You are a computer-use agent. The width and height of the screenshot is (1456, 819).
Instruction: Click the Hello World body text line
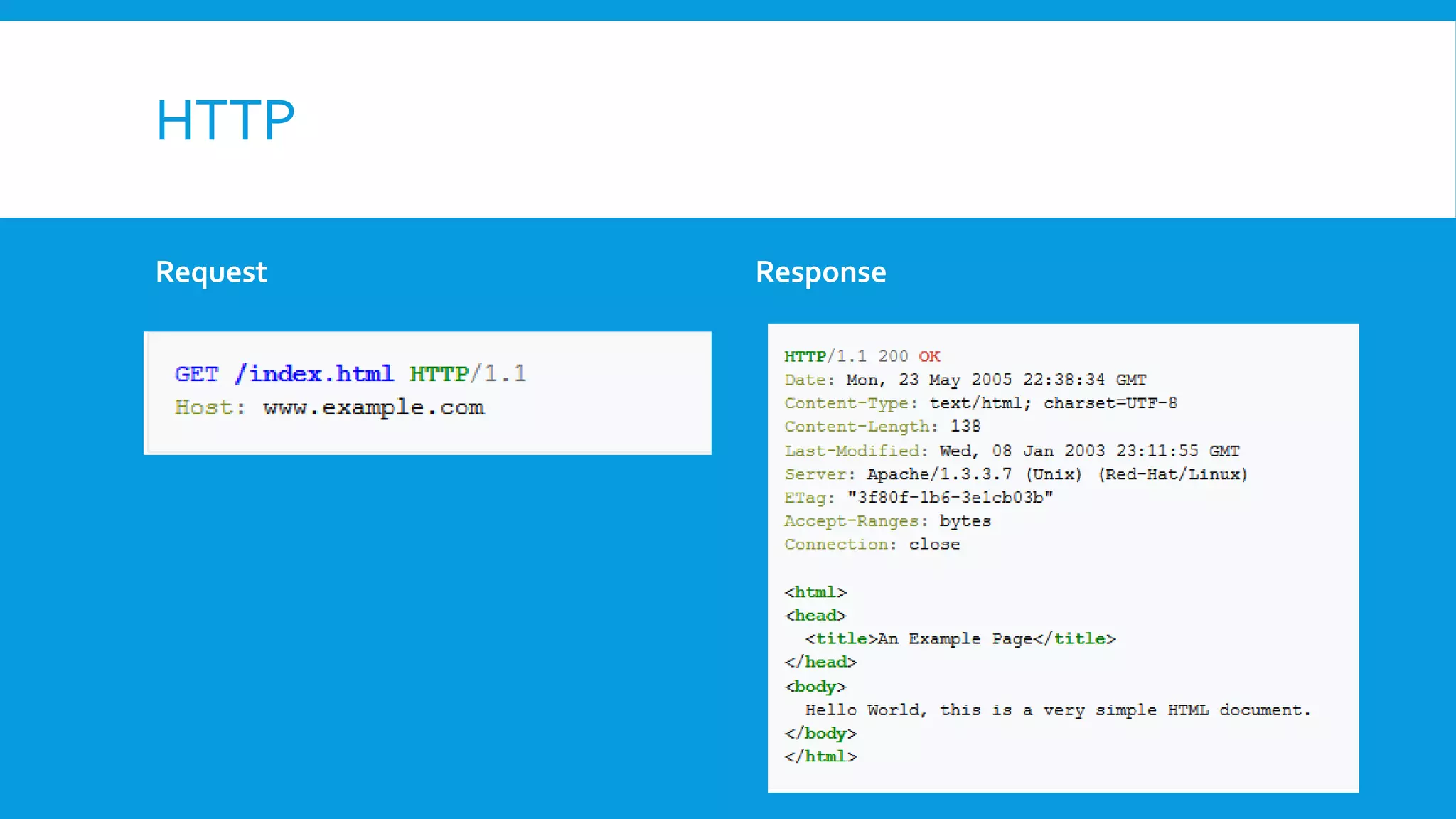1058,710
